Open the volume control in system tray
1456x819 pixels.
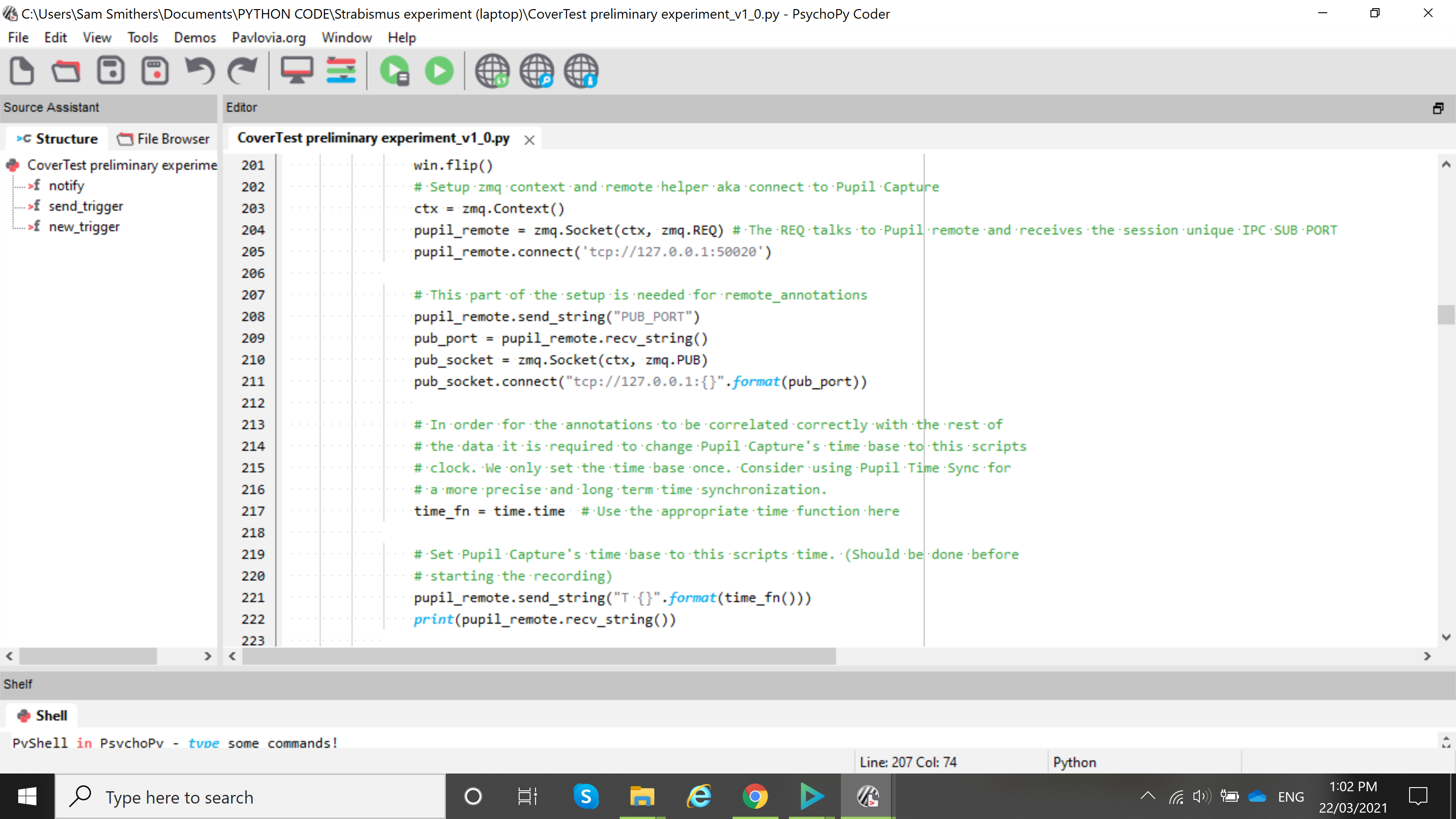click(x=1202, y=797)
